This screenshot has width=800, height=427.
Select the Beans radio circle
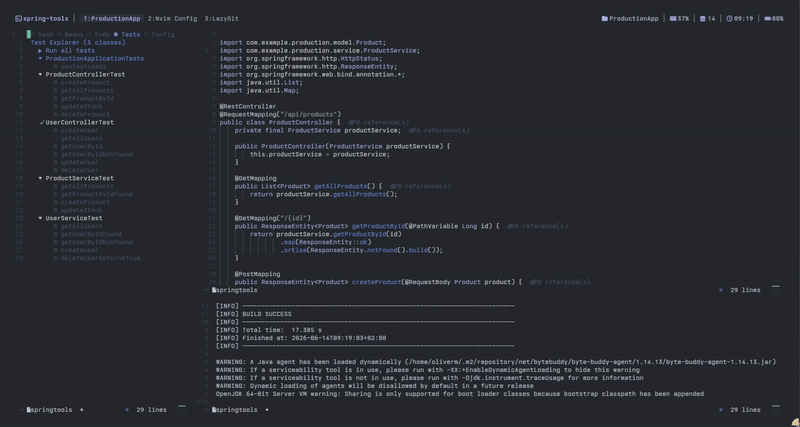(x=59, y=35)
